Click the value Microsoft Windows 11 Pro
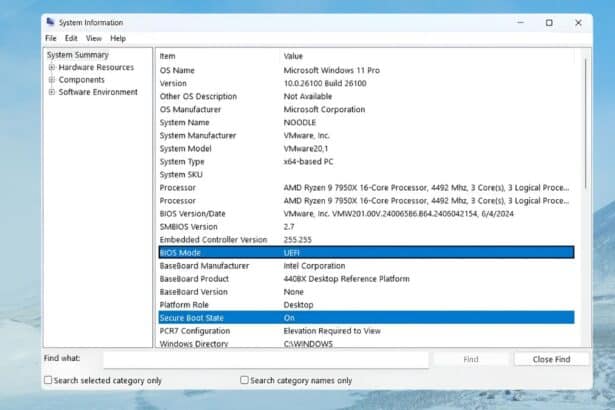The width and height of the screenshot is (615, 410). click(x=331, y=70)
